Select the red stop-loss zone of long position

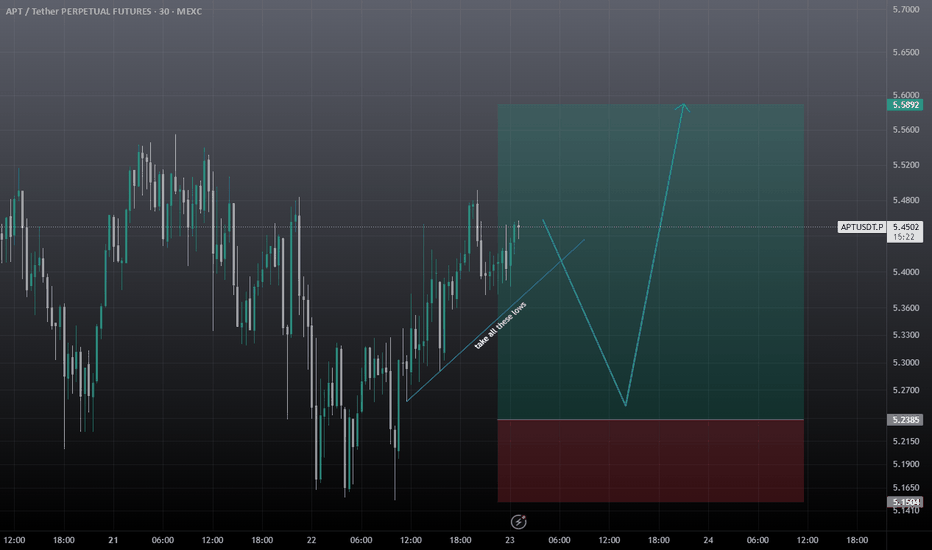pyautogui.click(x=650, y=461)
